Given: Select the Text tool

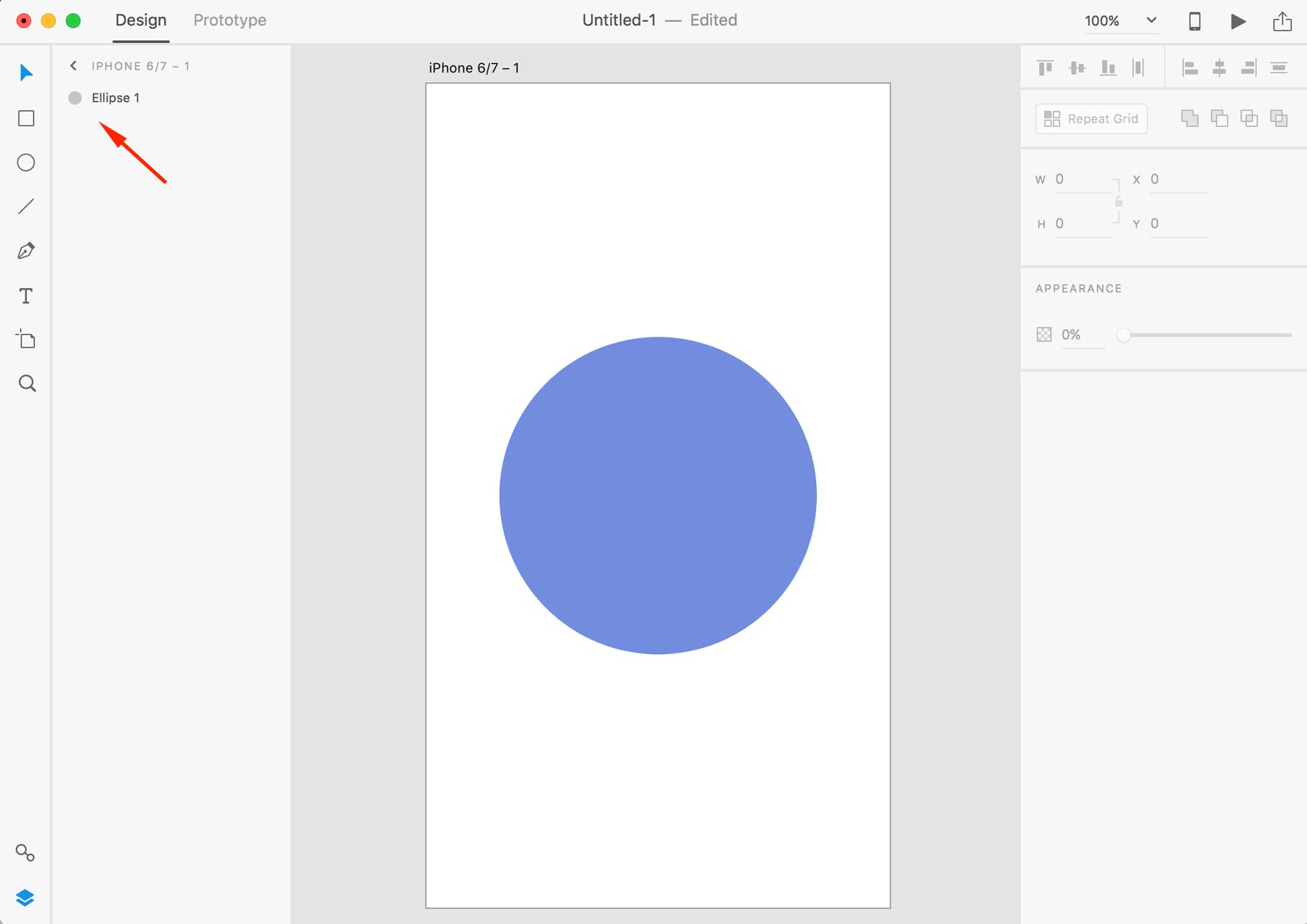Looking at the screenshot, I should point(26,295).
